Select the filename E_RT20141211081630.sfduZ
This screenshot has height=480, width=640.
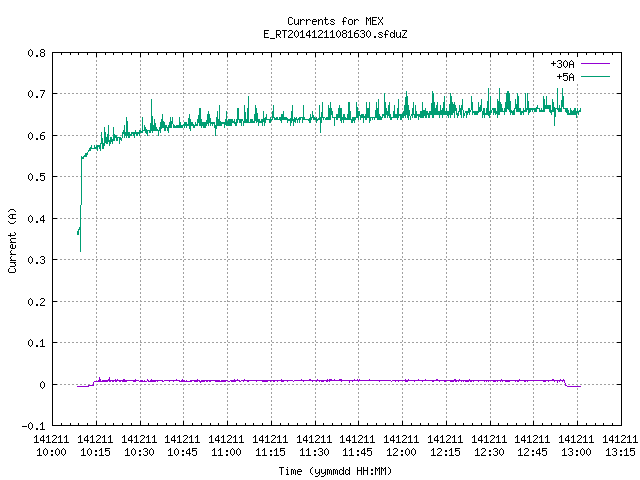point(335,34)
